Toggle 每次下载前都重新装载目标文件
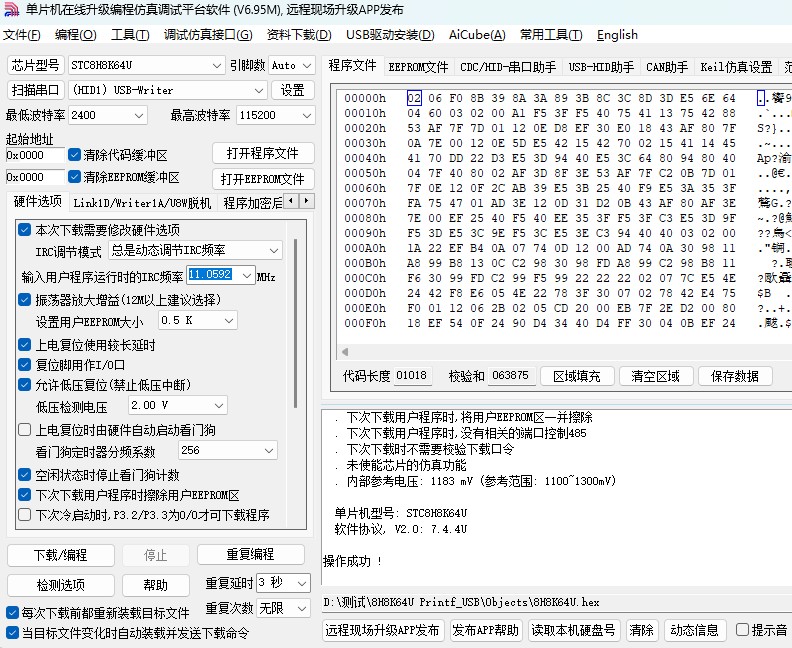 pyautogui.click(x=12, y=613)
